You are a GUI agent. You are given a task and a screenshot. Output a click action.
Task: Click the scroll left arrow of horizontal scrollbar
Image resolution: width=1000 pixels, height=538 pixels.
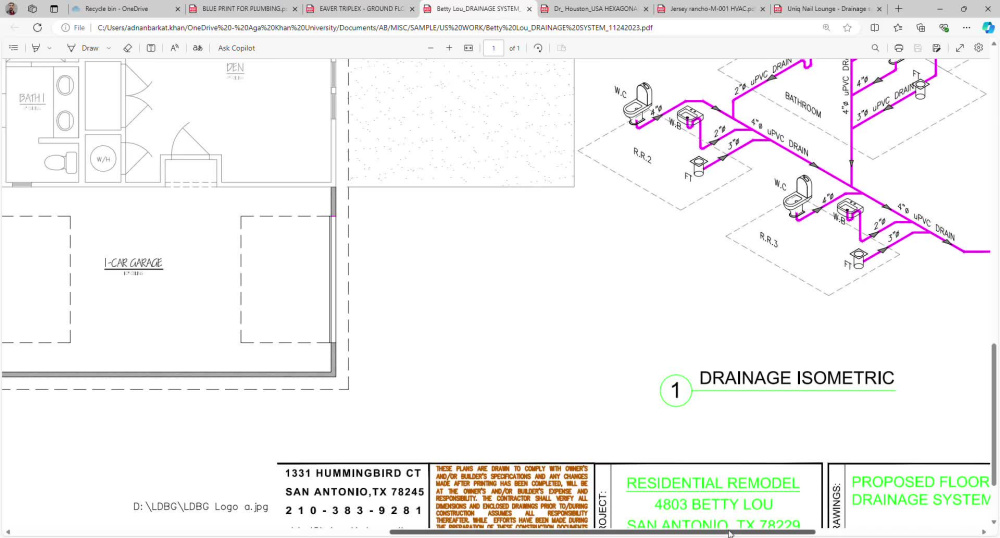click(8, 532)
